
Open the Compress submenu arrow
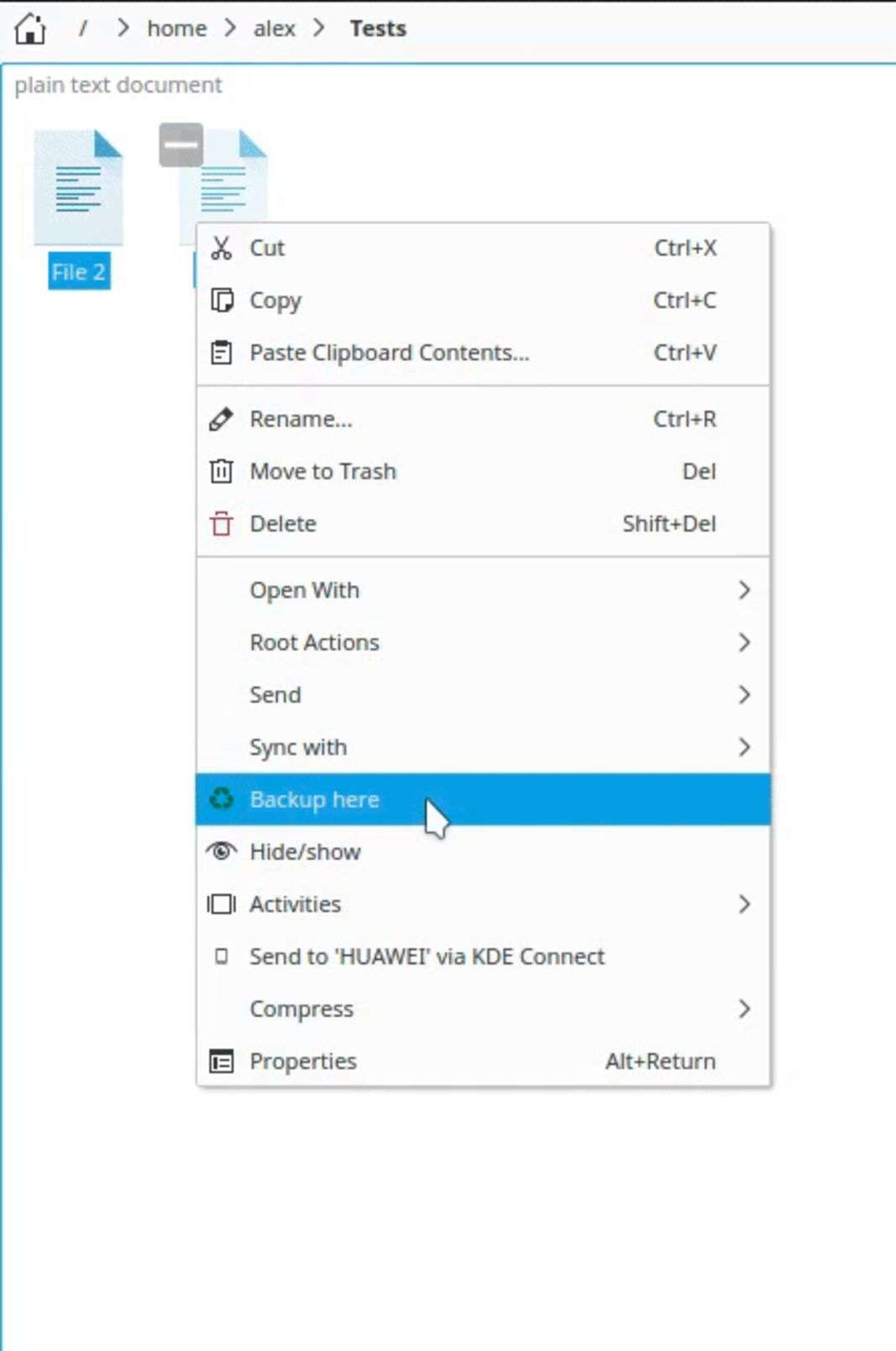click(744, 1008)
